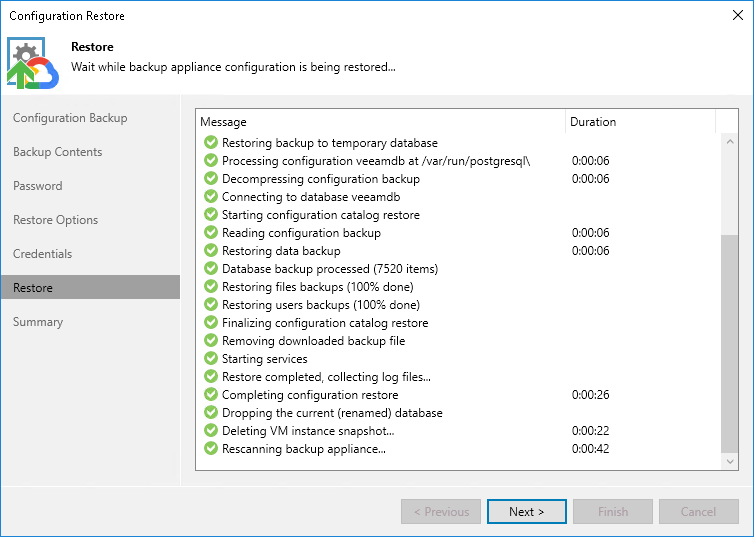Click check icon beside Connecting to database veeamdb

[x=211, y=196]
